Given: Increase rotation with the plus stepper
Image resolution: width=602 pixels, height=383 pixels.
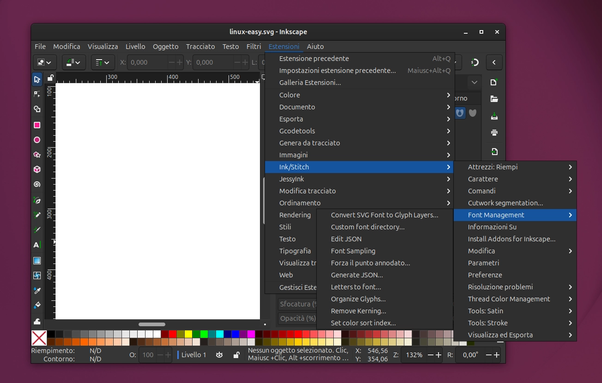Looking at the screenshot, I should click(496, 355).
